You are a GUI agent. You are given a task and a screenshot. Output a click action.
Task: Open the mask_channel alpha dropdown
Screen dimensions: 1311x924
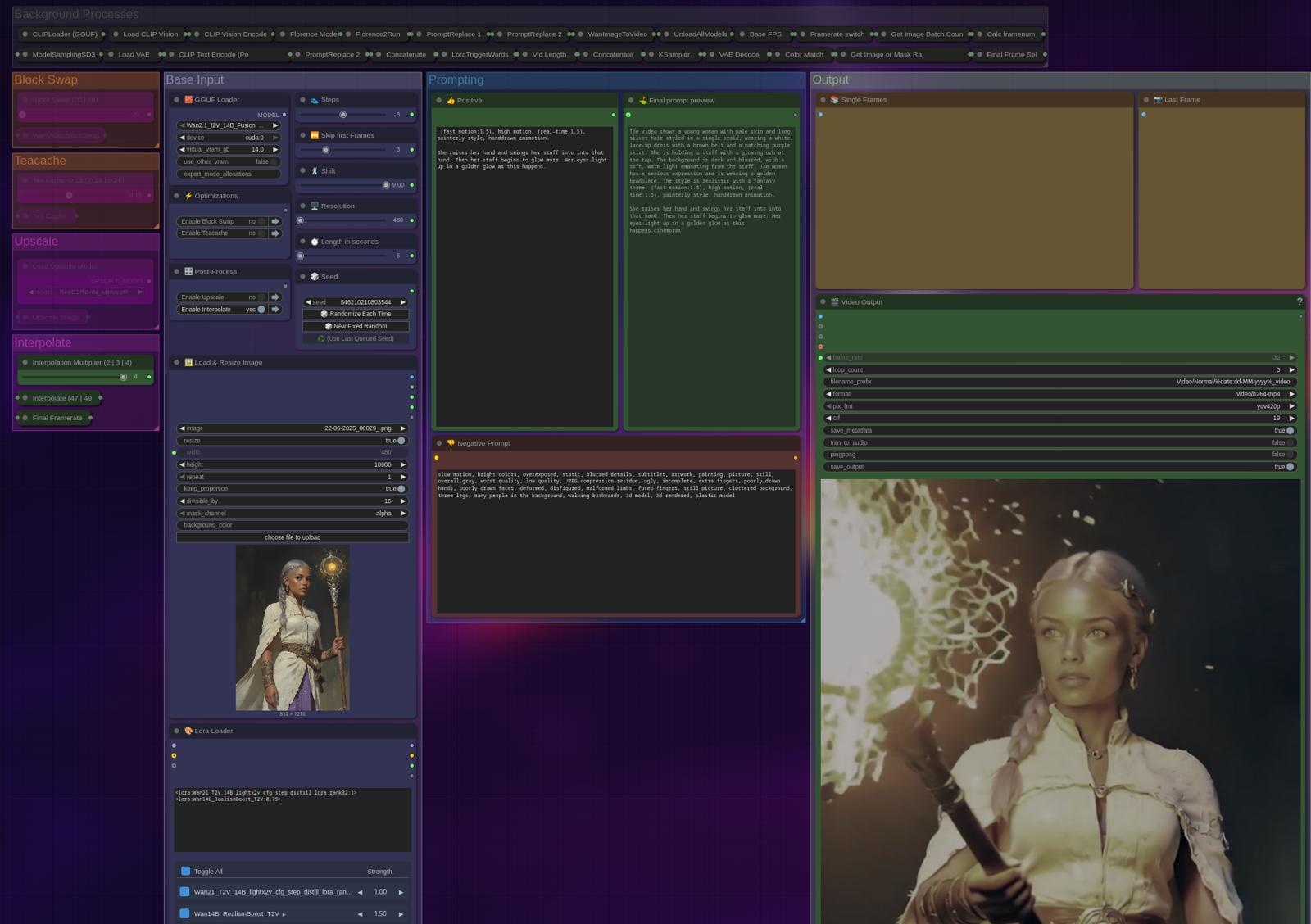coord(293,514)
